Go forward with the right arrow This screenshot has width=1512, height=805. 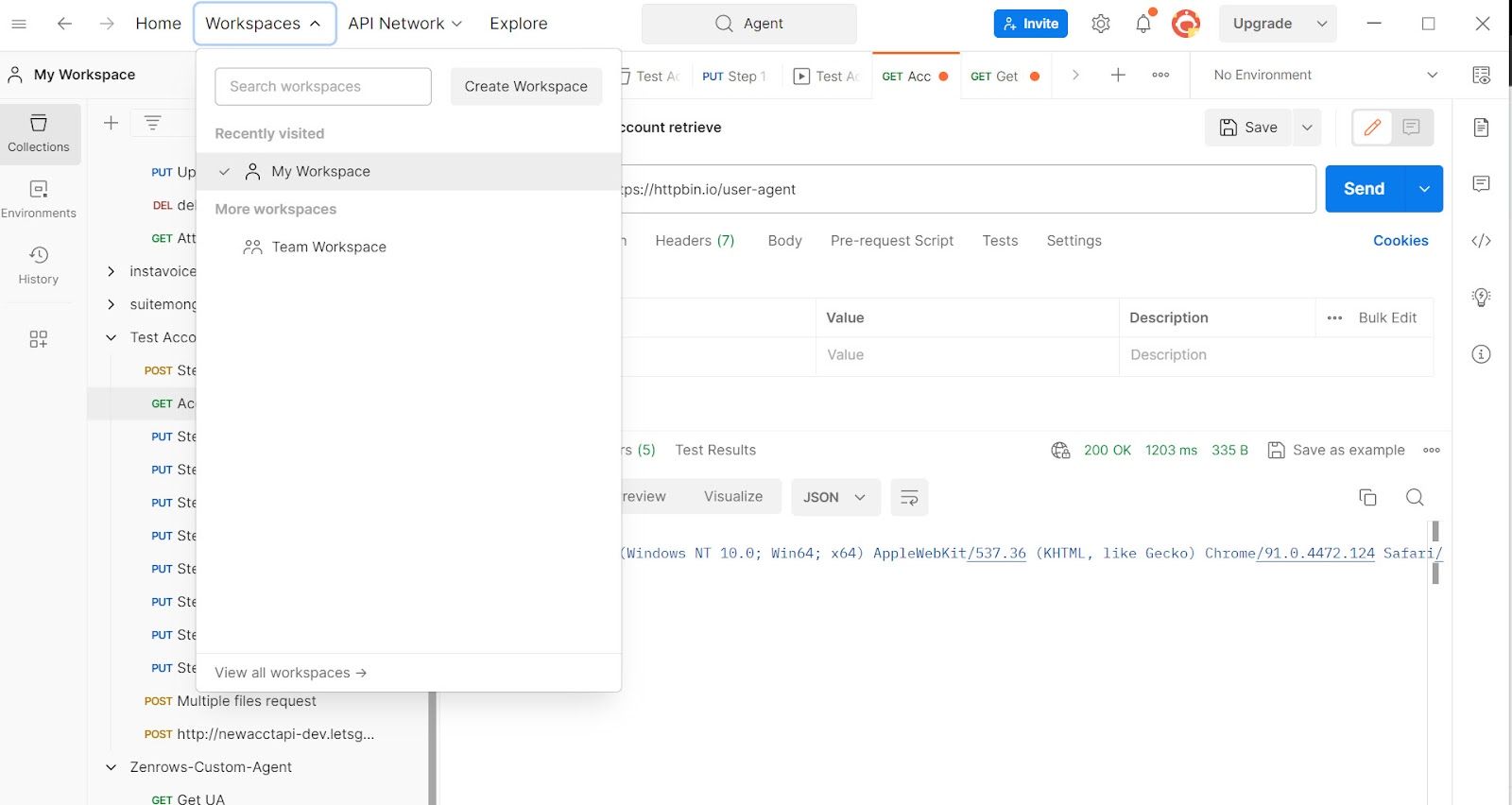(107, 24)
